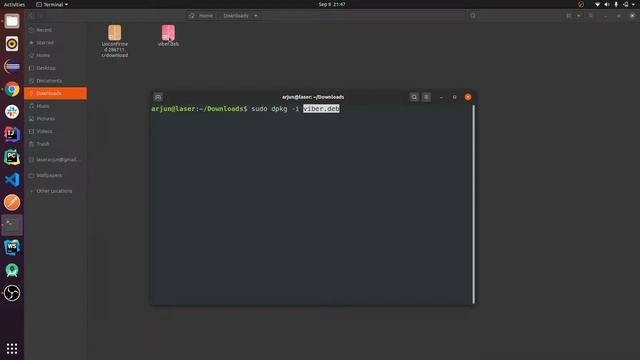Screen dimensions: 640x360
Task: Click the microphone tray icon
Action: point(616,4)
